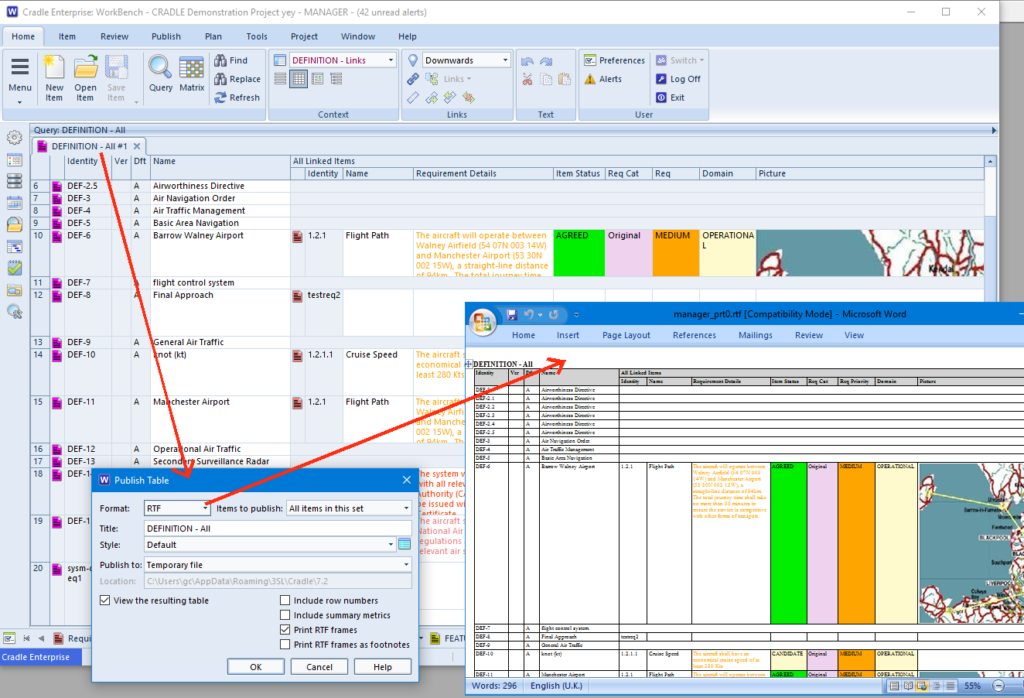Viewport: 1024px width, 698px height.
Task: Enable Print RTF frames as footnotes checkbox
Action: pyautogui.click(x=285, y=644)
